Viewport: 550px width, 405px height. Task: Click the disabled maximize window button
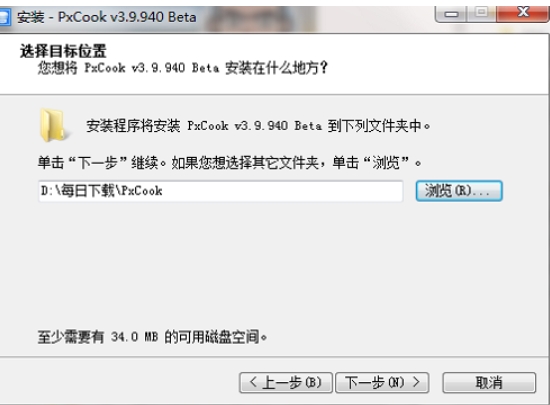pyautogui.click(x=481, y=13)
